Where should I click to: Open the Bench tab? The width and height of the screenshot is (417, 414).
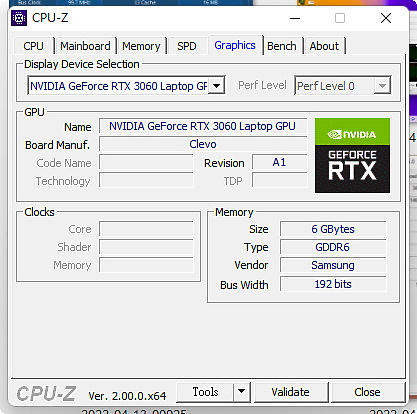pos(282,46)
